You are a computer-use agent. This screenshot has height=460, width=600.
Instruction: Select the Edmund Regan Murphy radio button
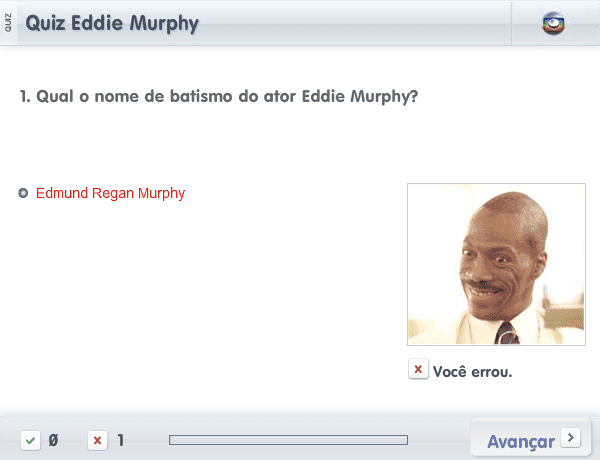(23, 193)
